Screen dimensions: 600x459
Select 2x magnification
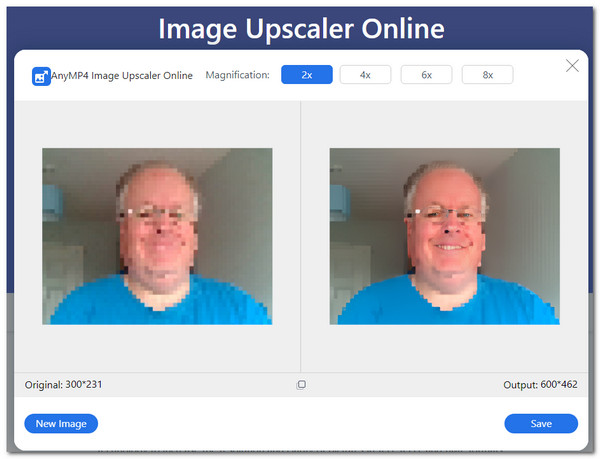[x=307, y=75]
